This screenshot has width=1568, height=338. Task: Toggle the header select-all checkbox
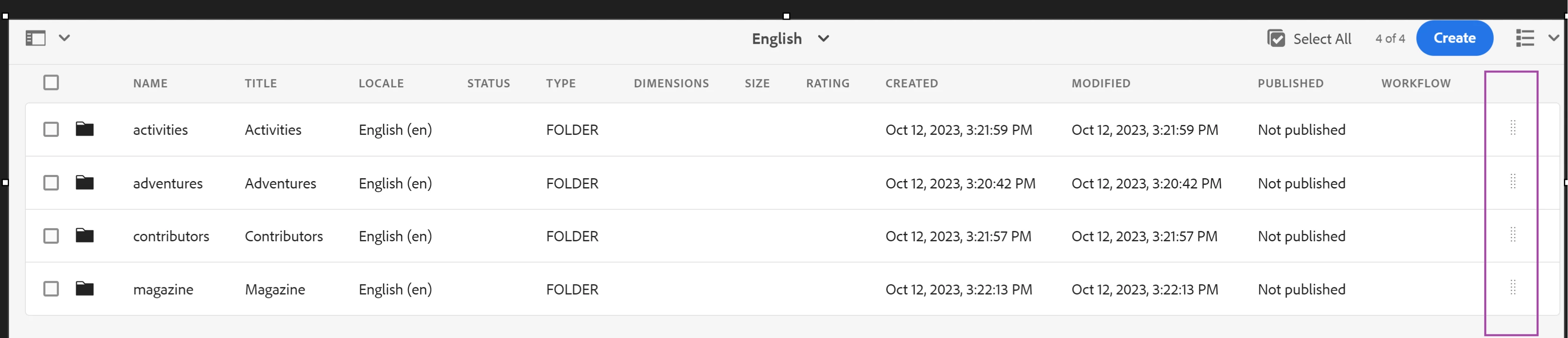click(51, 83)
